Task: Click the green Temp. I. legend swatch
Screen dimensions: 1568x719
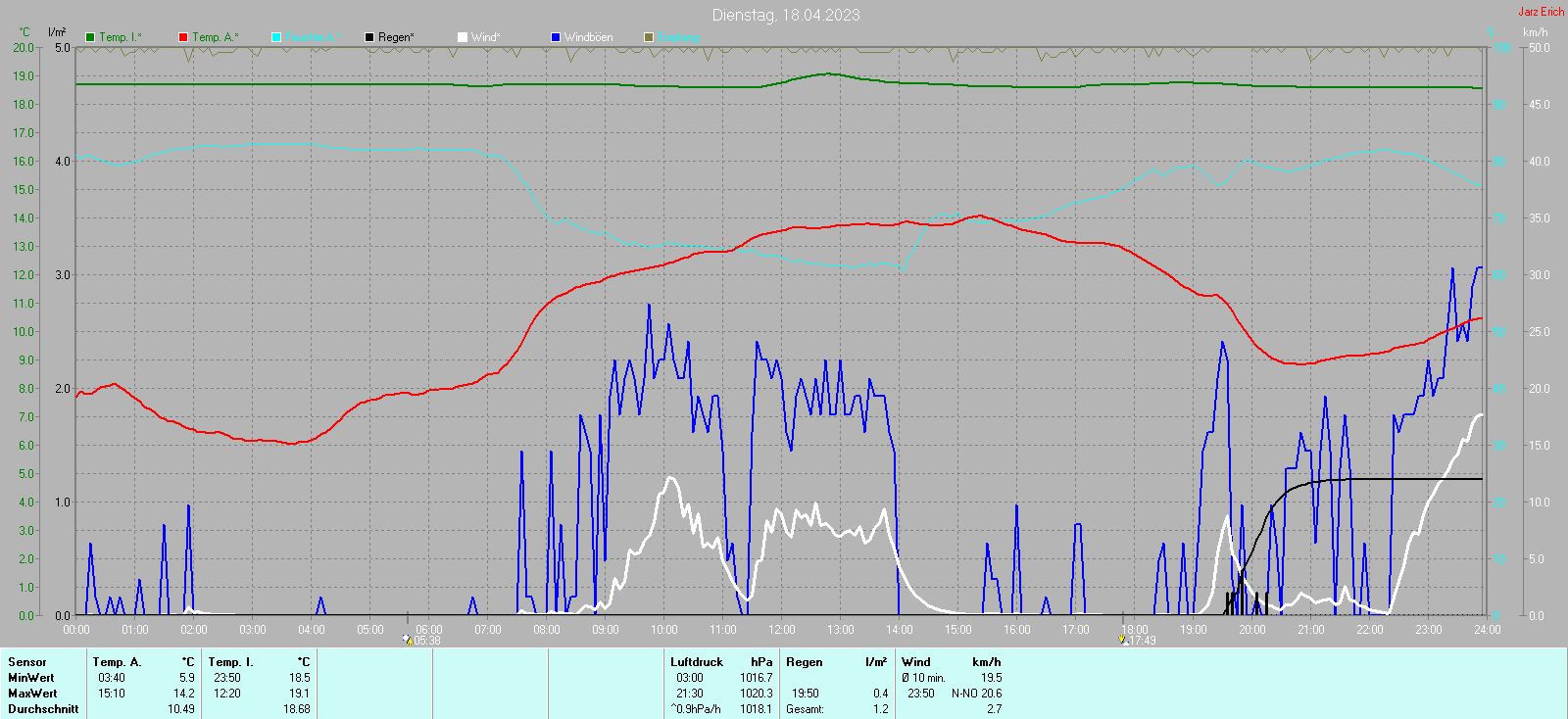Action: [x=90, y=37]
